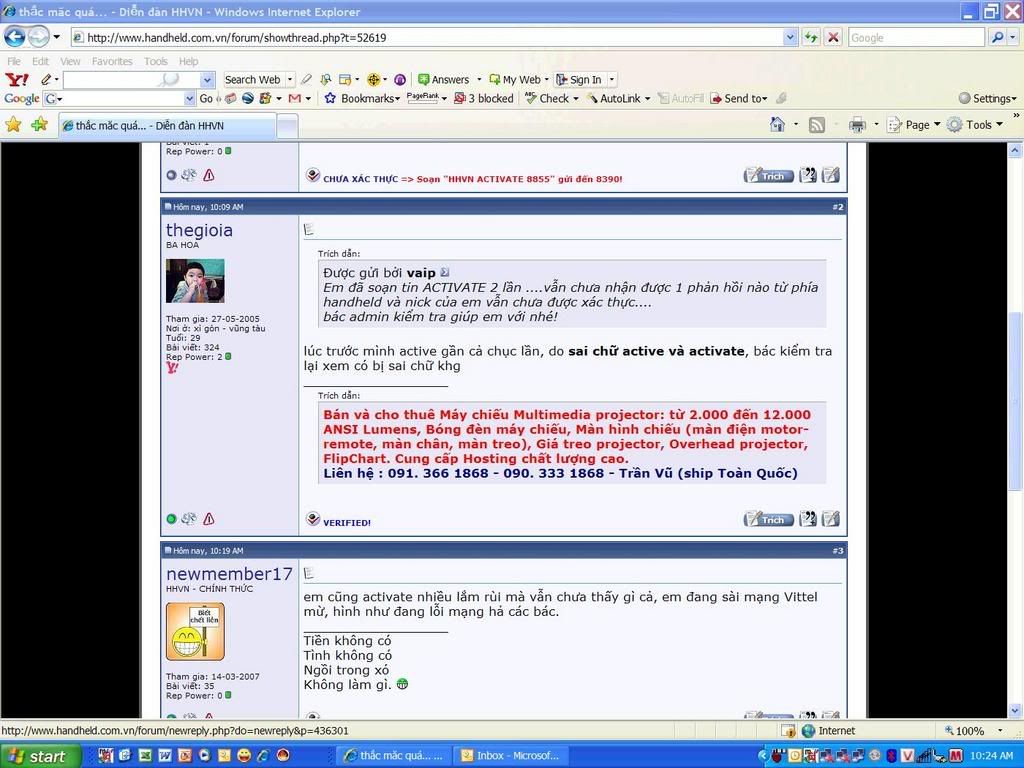Expand the Bookmarks dropdown in Google toolbar
1024x768 pixels.
point(397,99)
